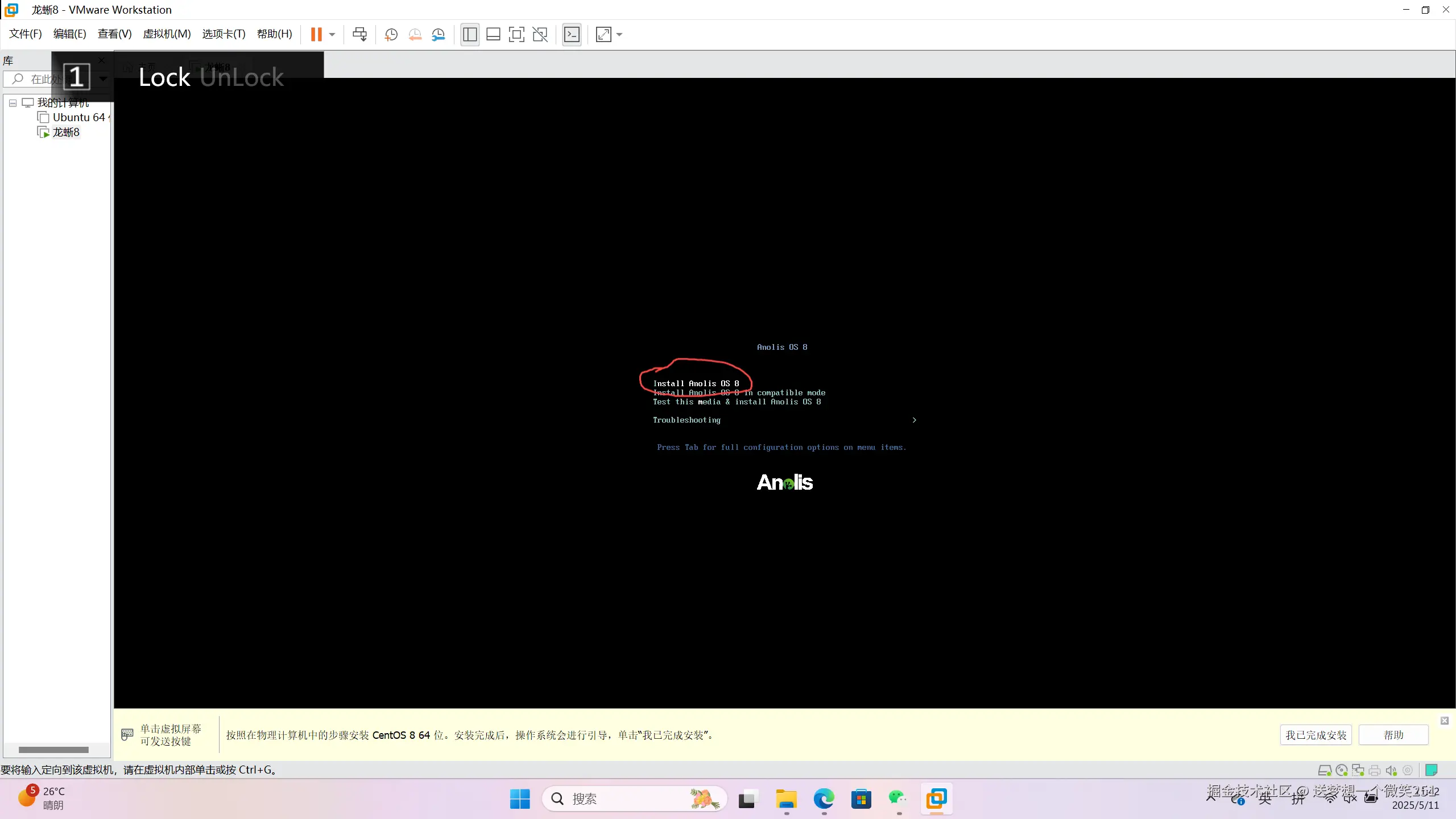
Task: Open the snapshot manager wrench icon
Action: click(x=438, y=34)
